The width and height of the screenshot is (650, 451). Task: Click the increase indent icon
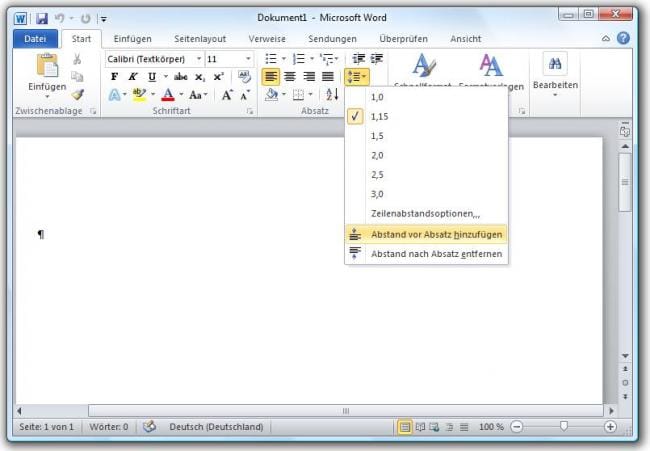(x=377, y=59)
